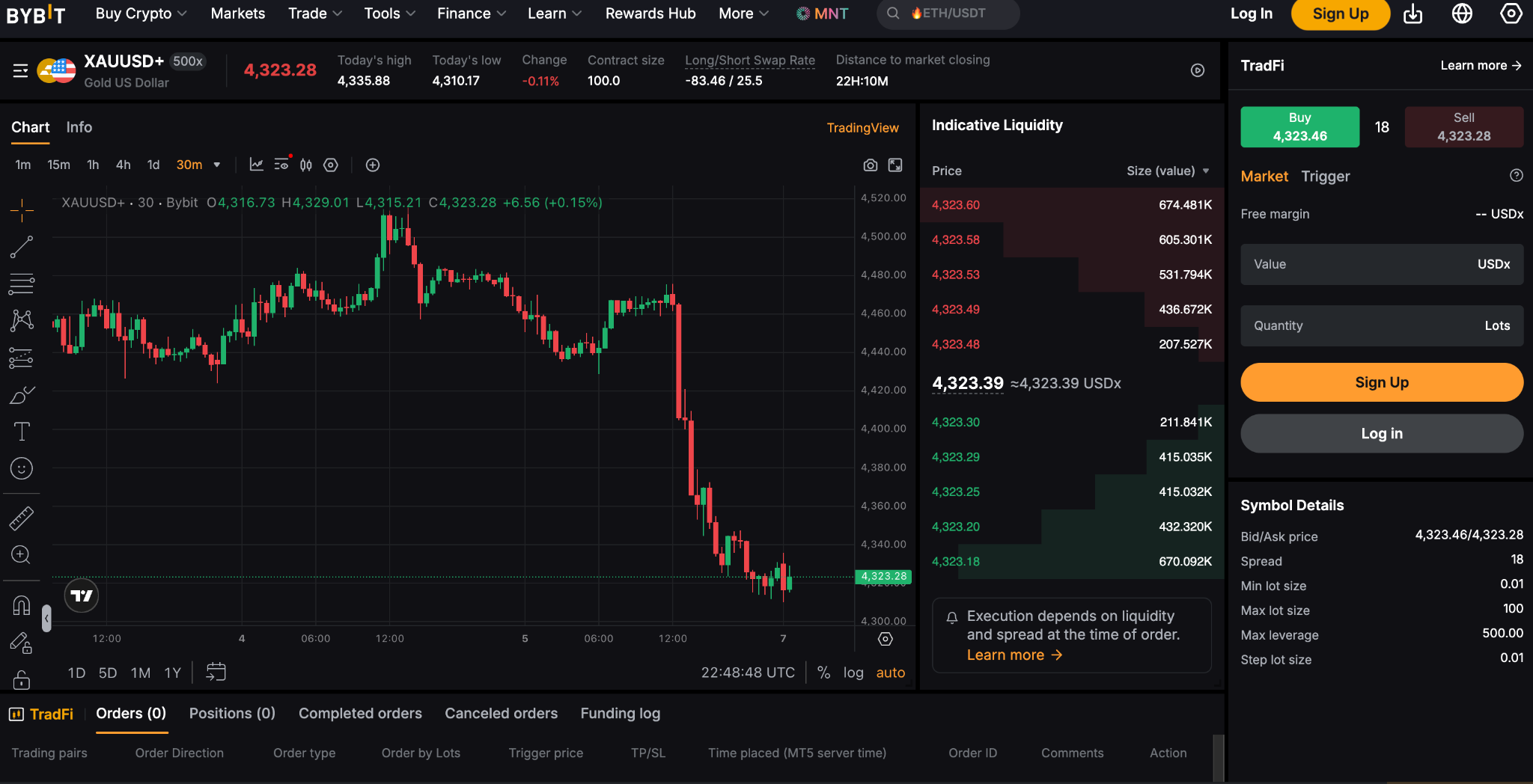Open the language globe selector
The image size is (1533, 784).
[x=1462, y=13]
